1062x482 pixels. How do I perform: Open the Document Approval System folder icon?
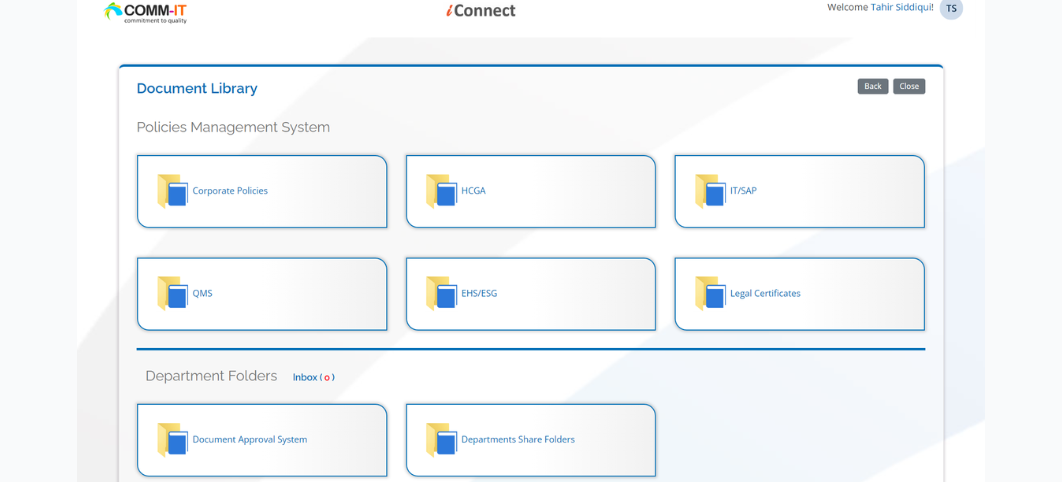coord(172,440)
